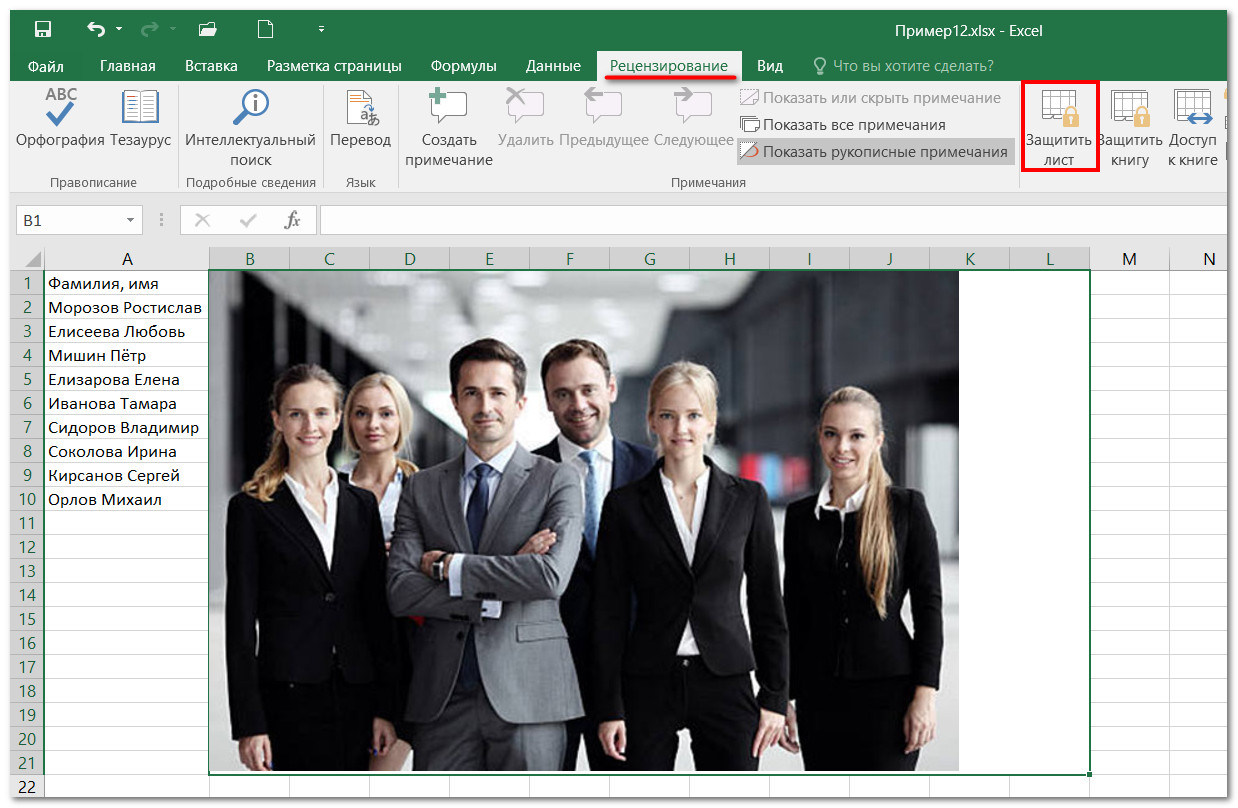This screenshot has height=808, width=1238.
Task: Click the Рецензирование tab
Action: [669, 66]
